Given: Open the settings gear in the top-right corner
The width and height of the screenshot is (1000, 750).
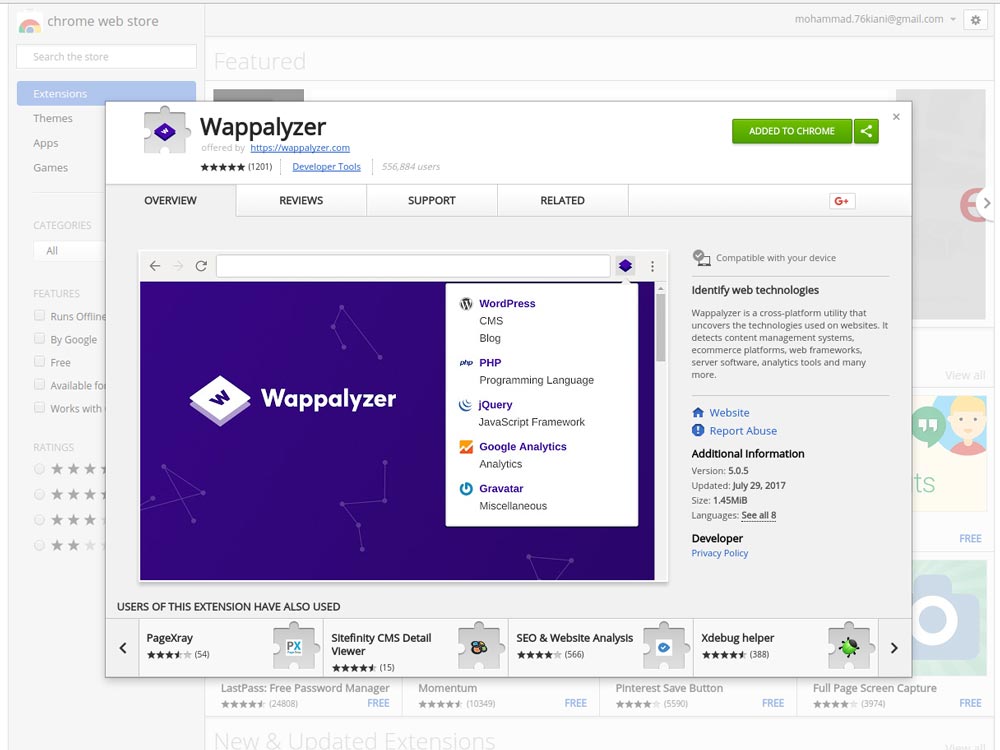Looking at the screenshot, I should pos(976,19).
